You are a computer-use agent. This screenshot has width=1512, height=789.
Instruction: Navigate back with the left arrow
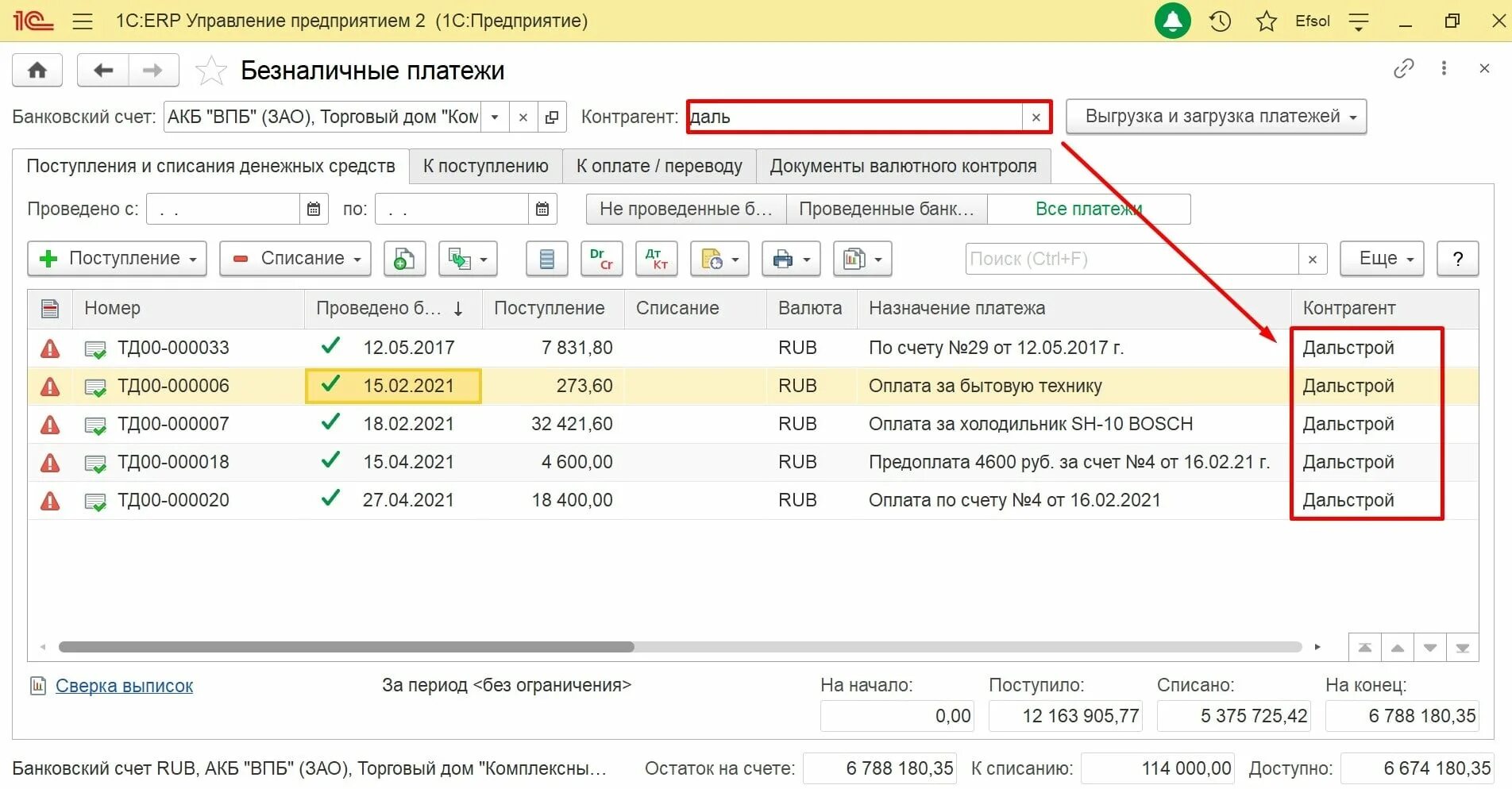click(103, 71)
